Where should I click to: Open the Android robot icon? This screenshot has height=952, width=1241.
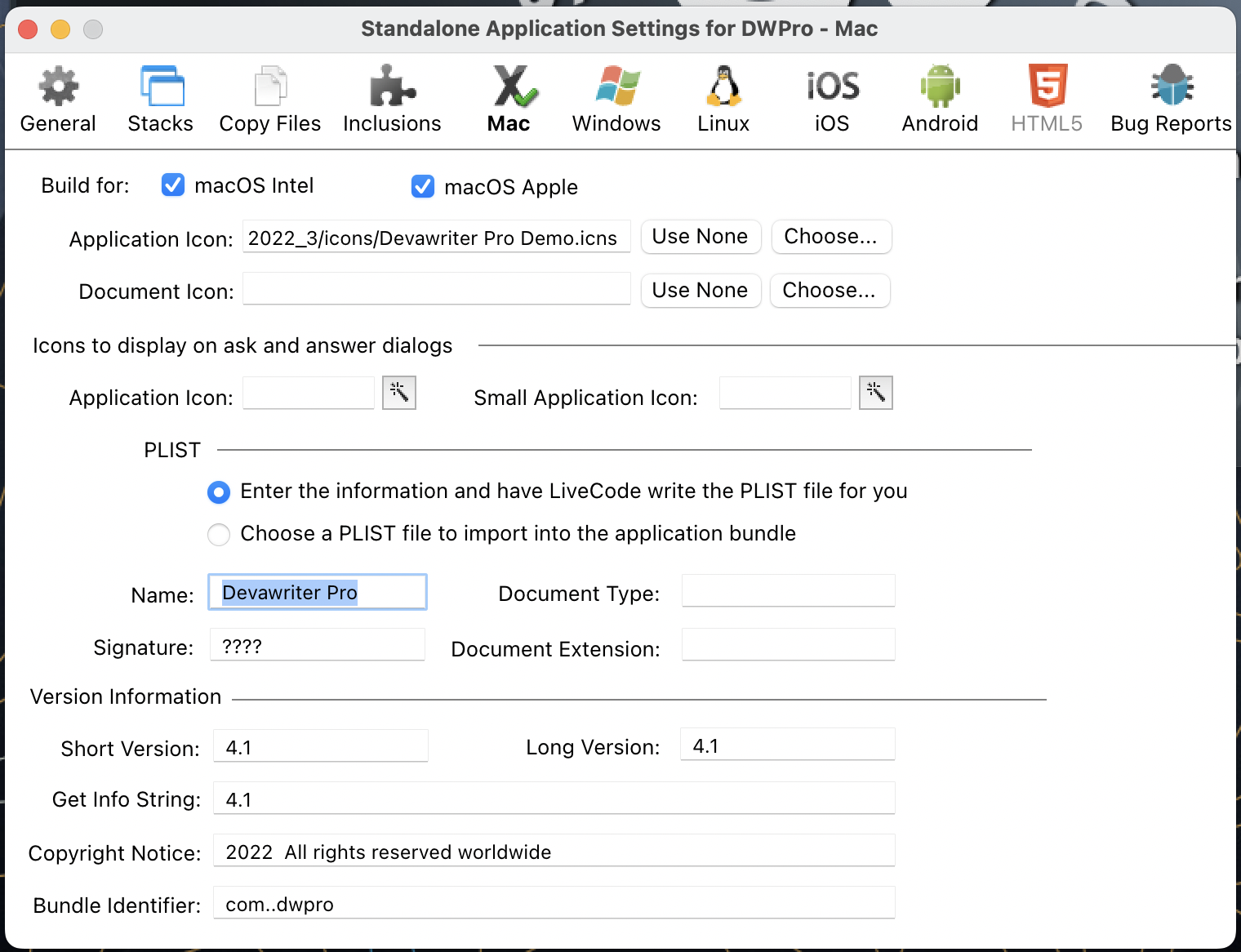[x=941, y=86]
